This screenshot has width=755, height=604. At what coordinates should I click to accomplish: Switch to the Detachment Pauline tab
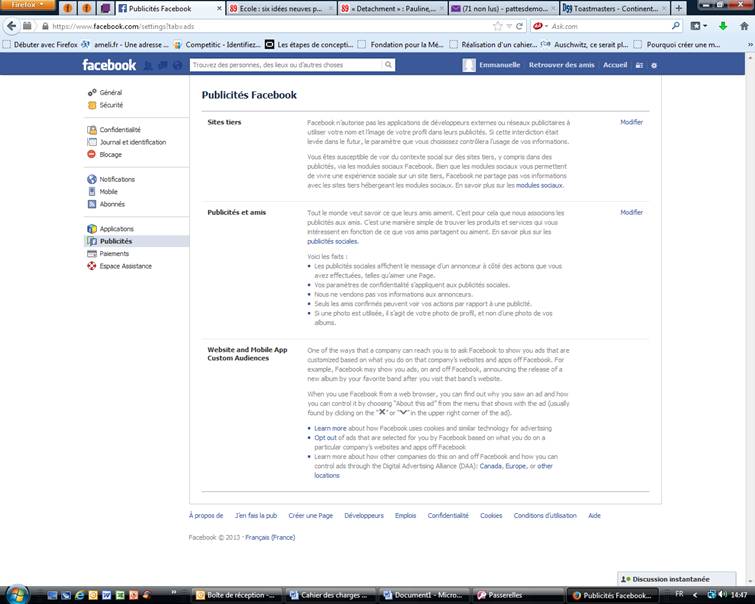(393, 9)
